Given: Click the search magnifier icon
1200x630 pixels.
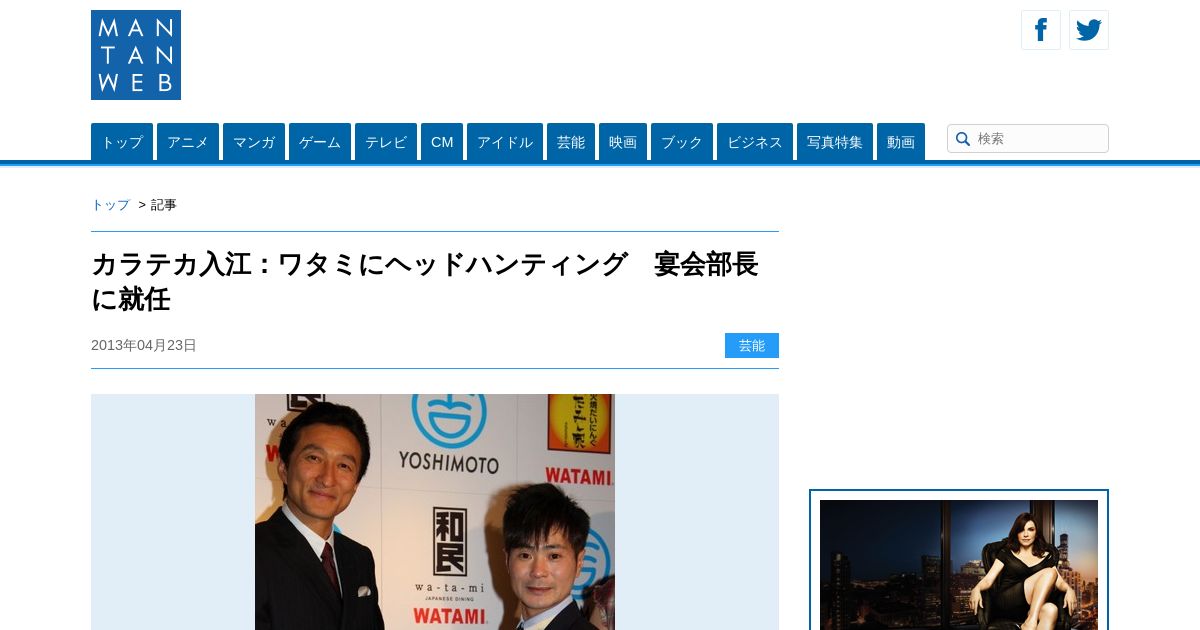Looking at the screenshot, I should [x=963, y=139].
